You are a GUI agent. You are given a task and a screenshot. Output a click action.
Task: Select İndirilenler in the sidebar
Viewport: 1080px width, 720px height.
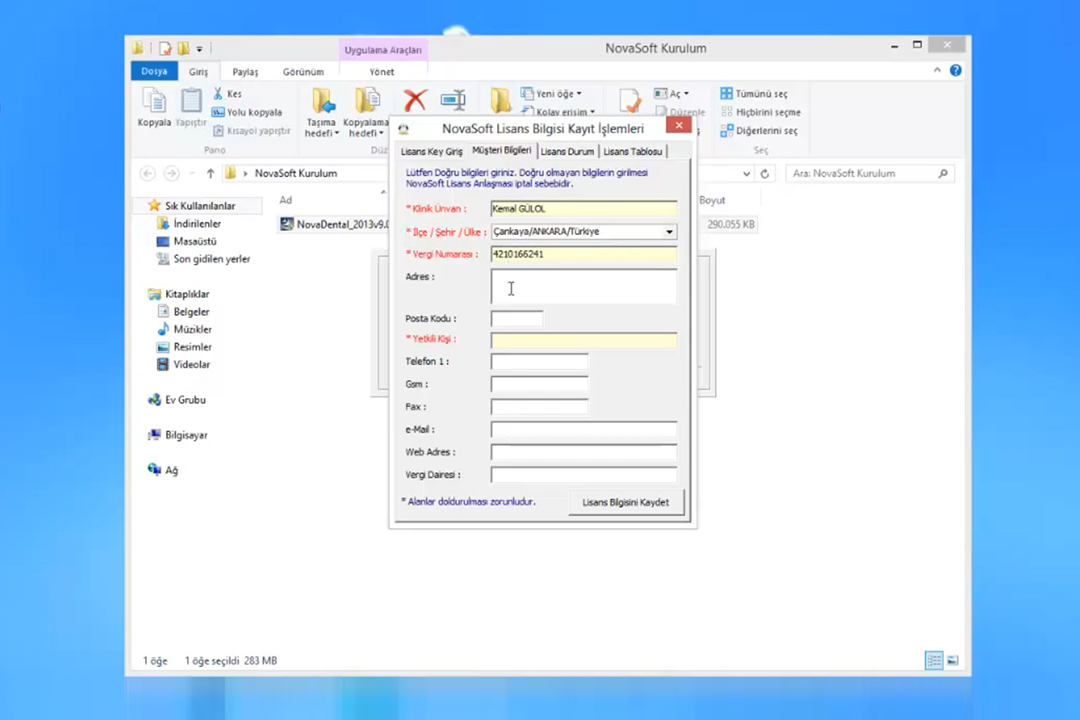tap(189, 224)
